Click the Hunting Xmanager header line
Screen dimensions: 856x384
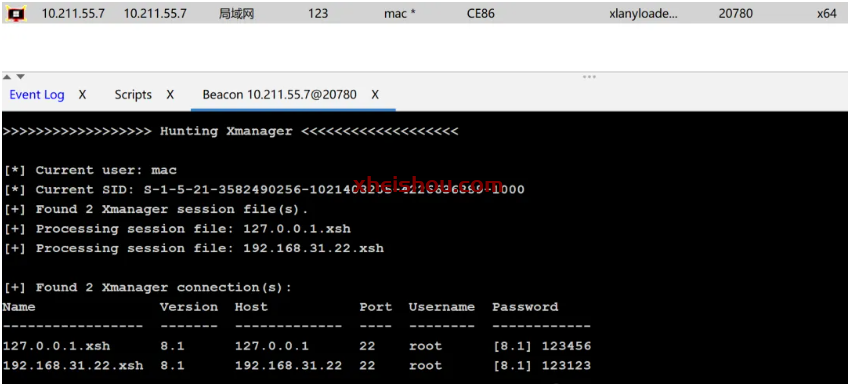tap(230, 132)
